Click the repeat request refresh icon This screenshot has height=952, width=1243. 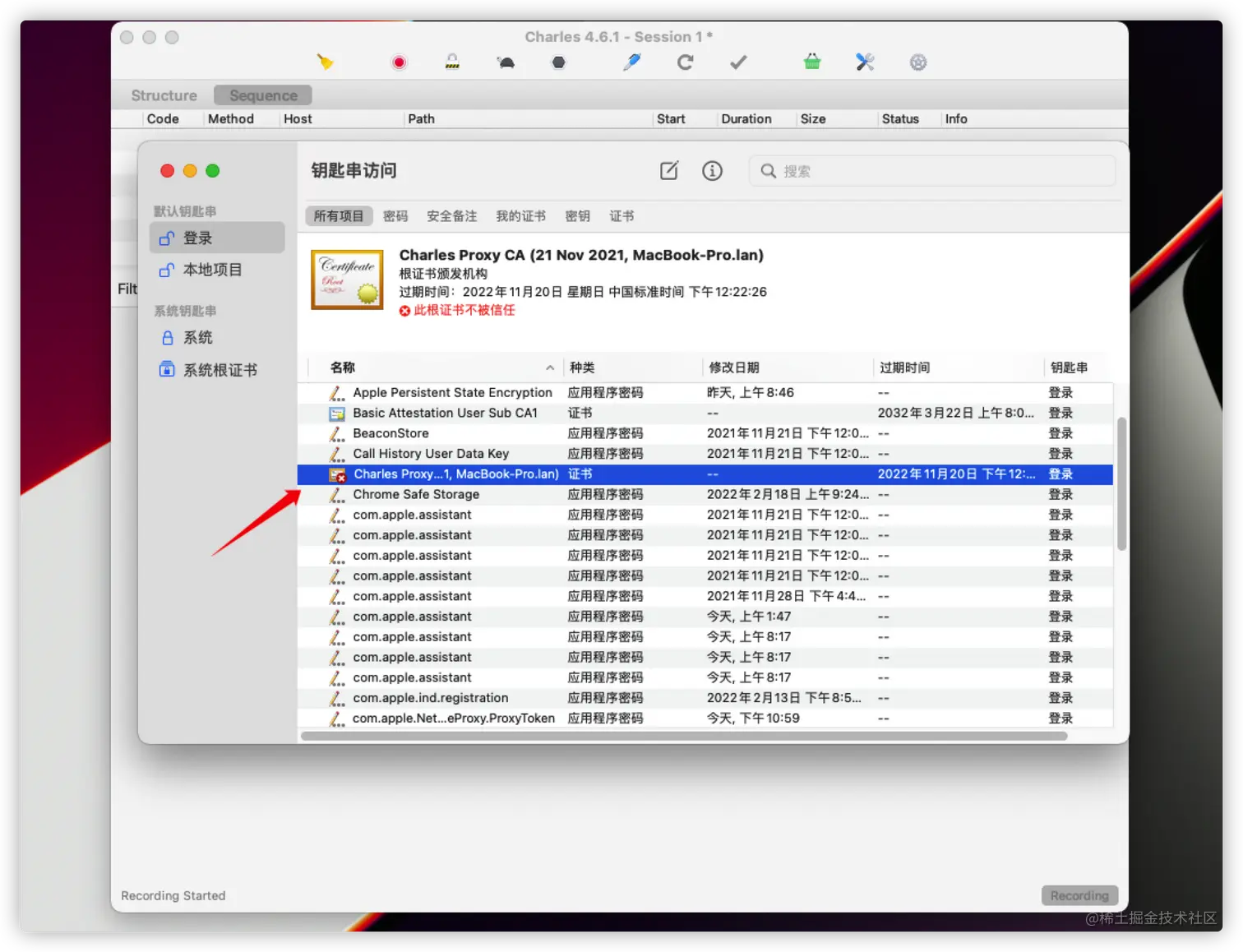[x=685, y=62]
